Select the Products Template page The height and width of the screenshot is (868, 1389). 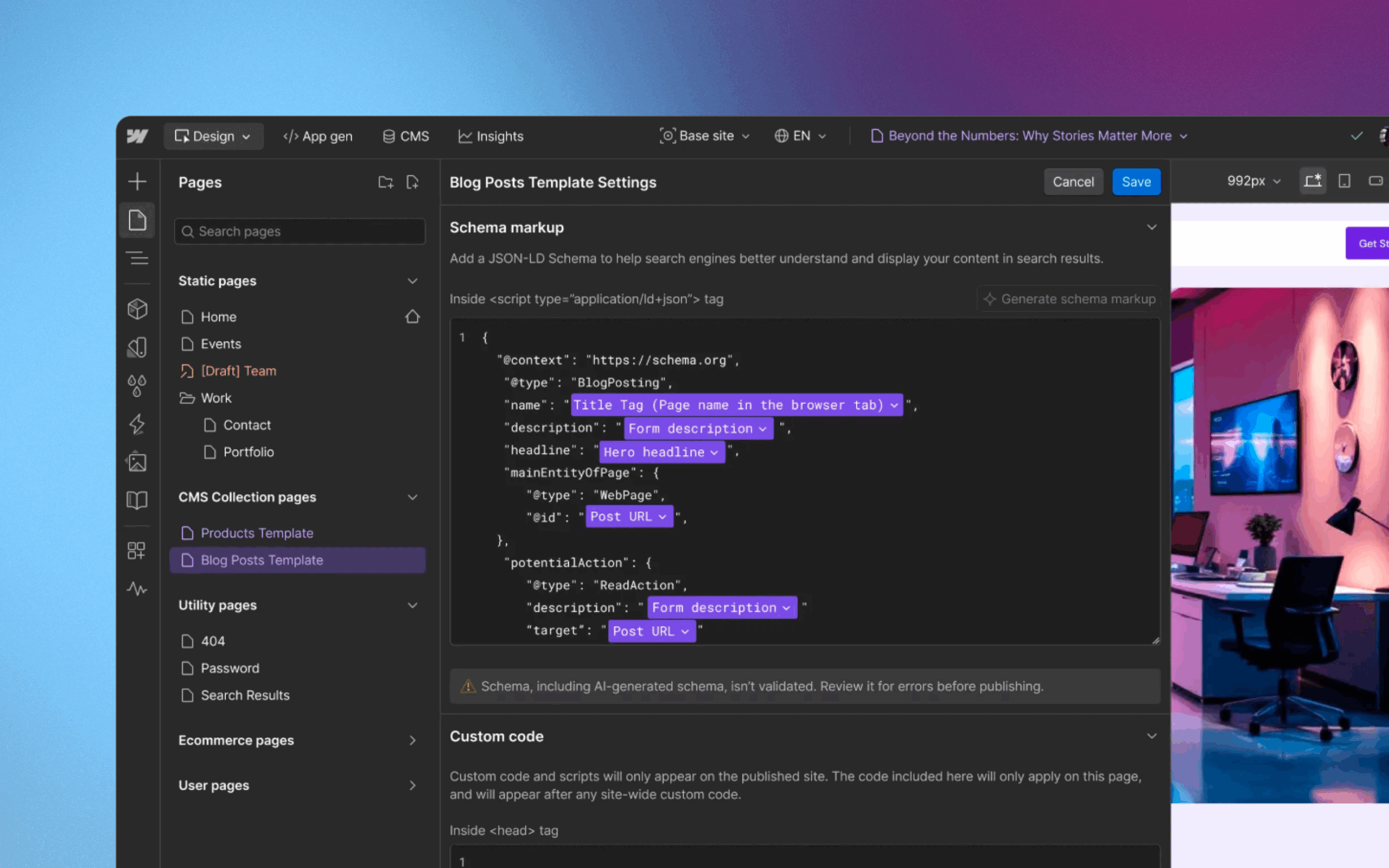257,533
